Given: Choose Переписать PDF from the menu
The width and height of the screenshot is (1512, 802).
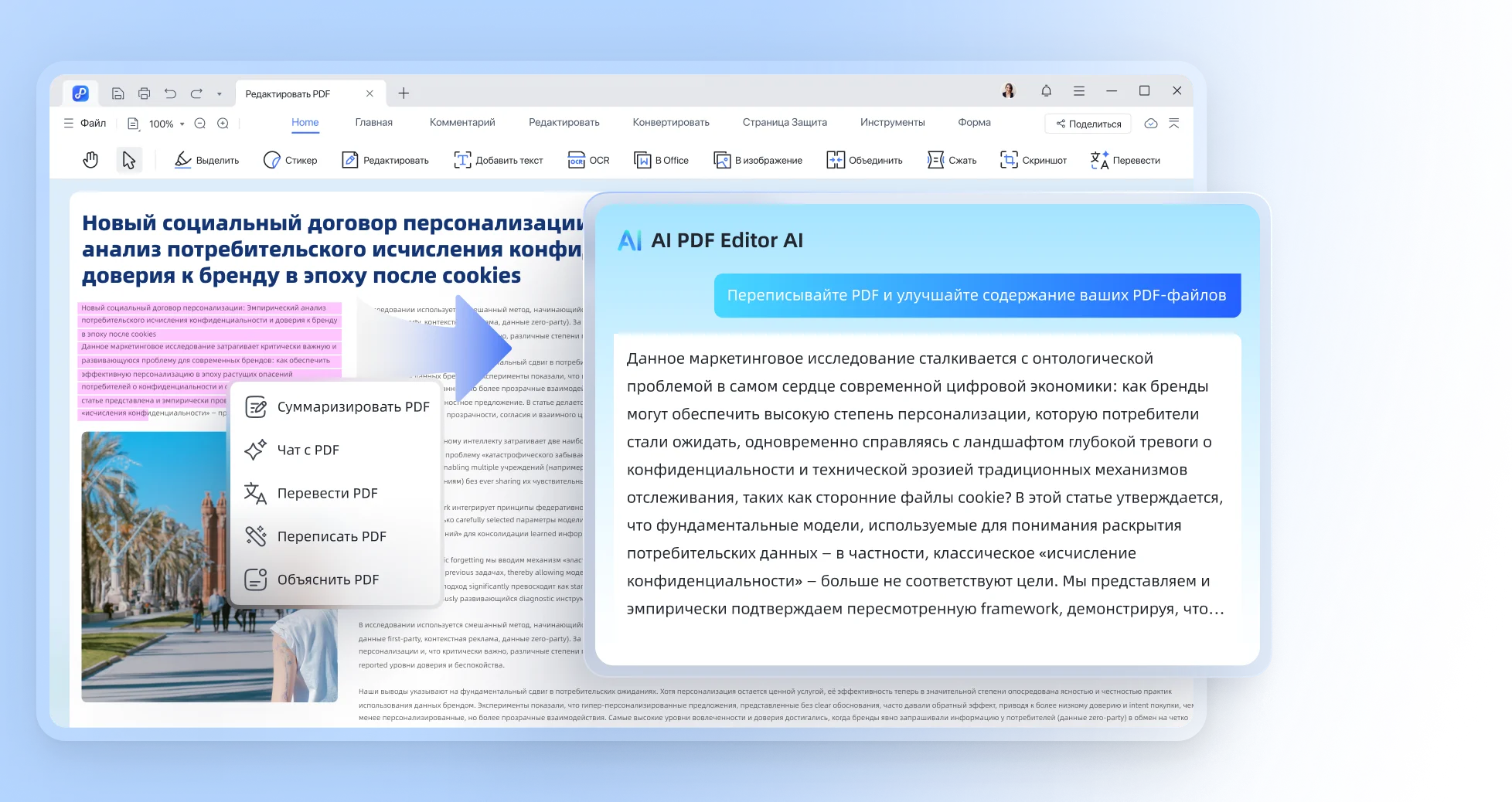Looking at the screenshot, I should [332, 535].
